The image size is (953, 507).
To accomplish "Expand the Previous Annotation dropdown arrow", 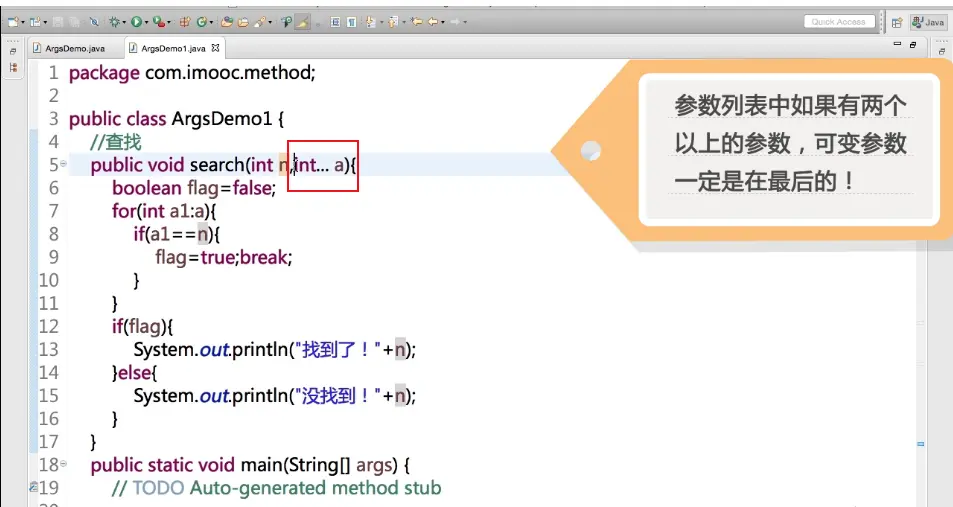I will [404, 22].
